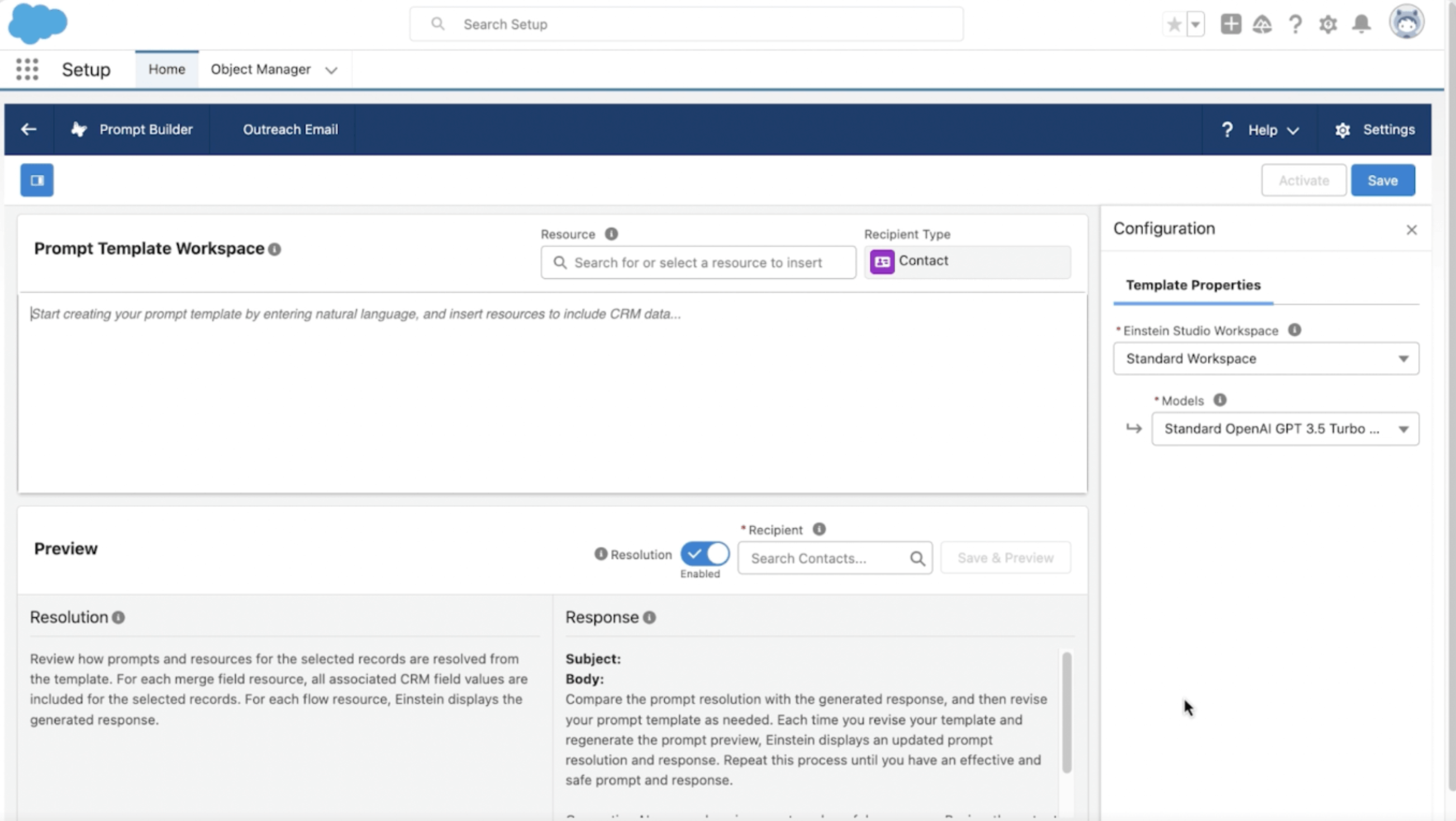Click the "Subject:" label in Response
Screen dimensions: 1456x821
tap(593, 659)
